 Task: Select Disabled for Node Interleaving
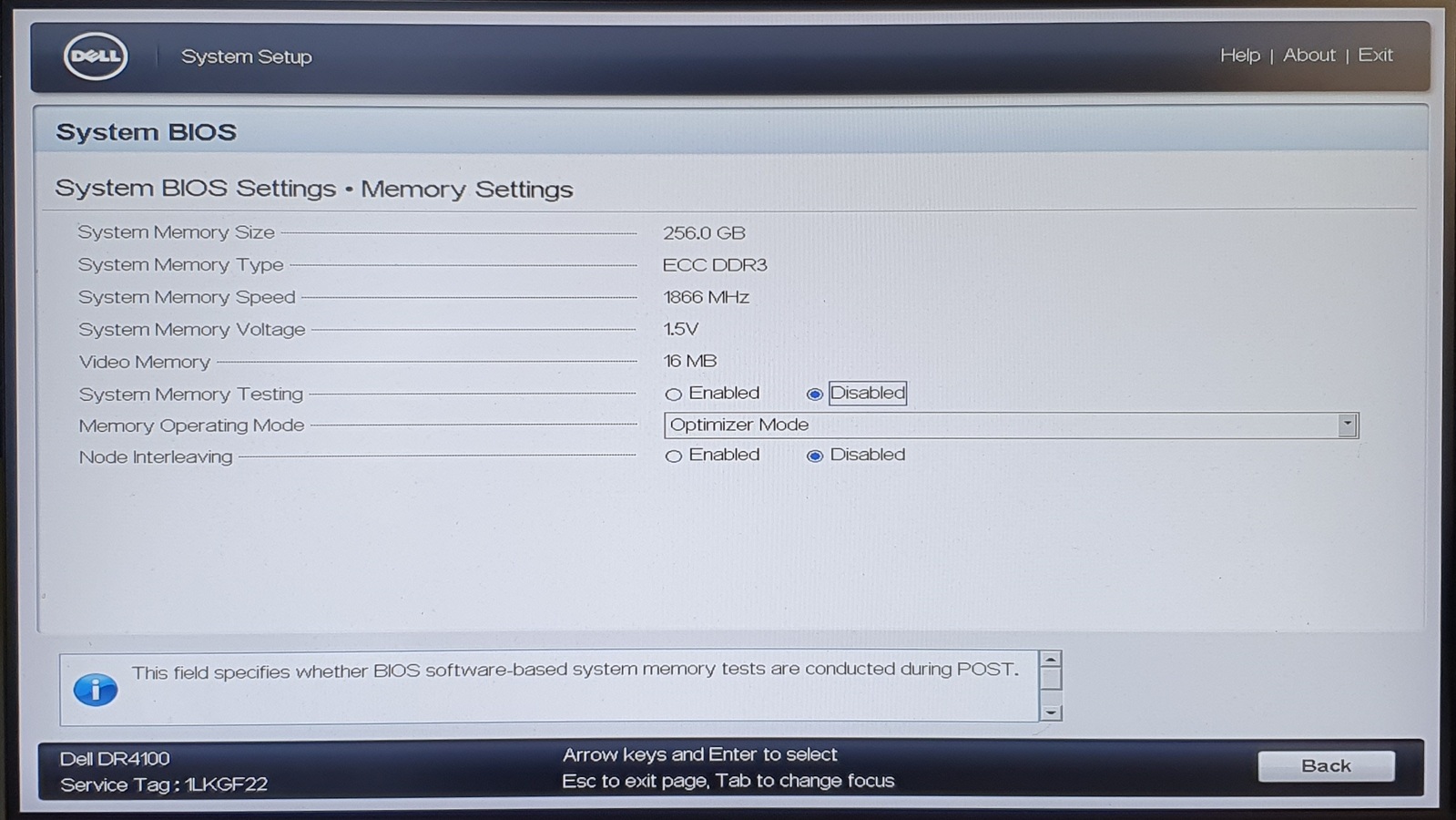tap(814, 456)
